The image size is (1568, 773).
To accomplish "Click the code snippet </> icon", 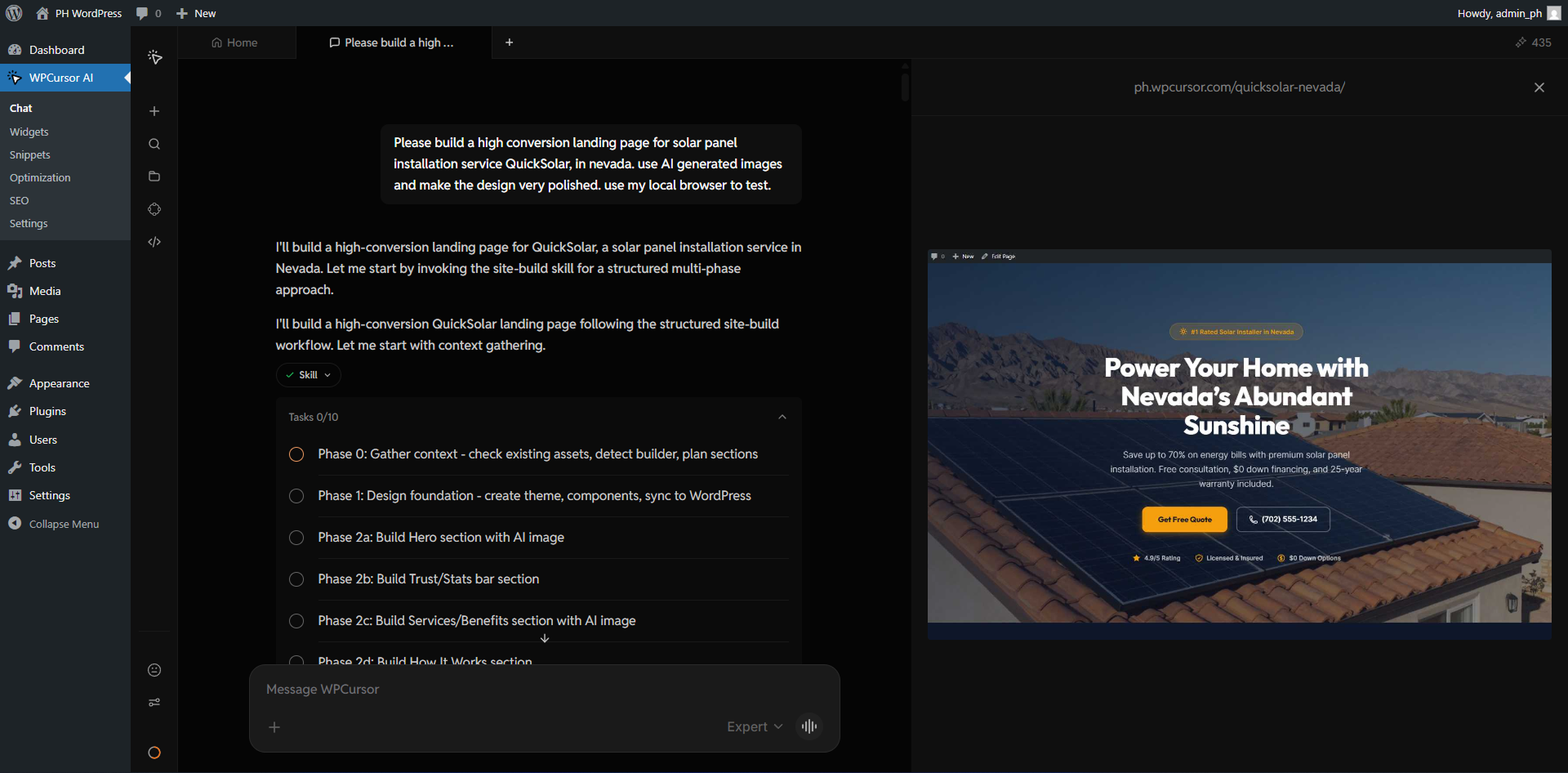I will (154, 242).
